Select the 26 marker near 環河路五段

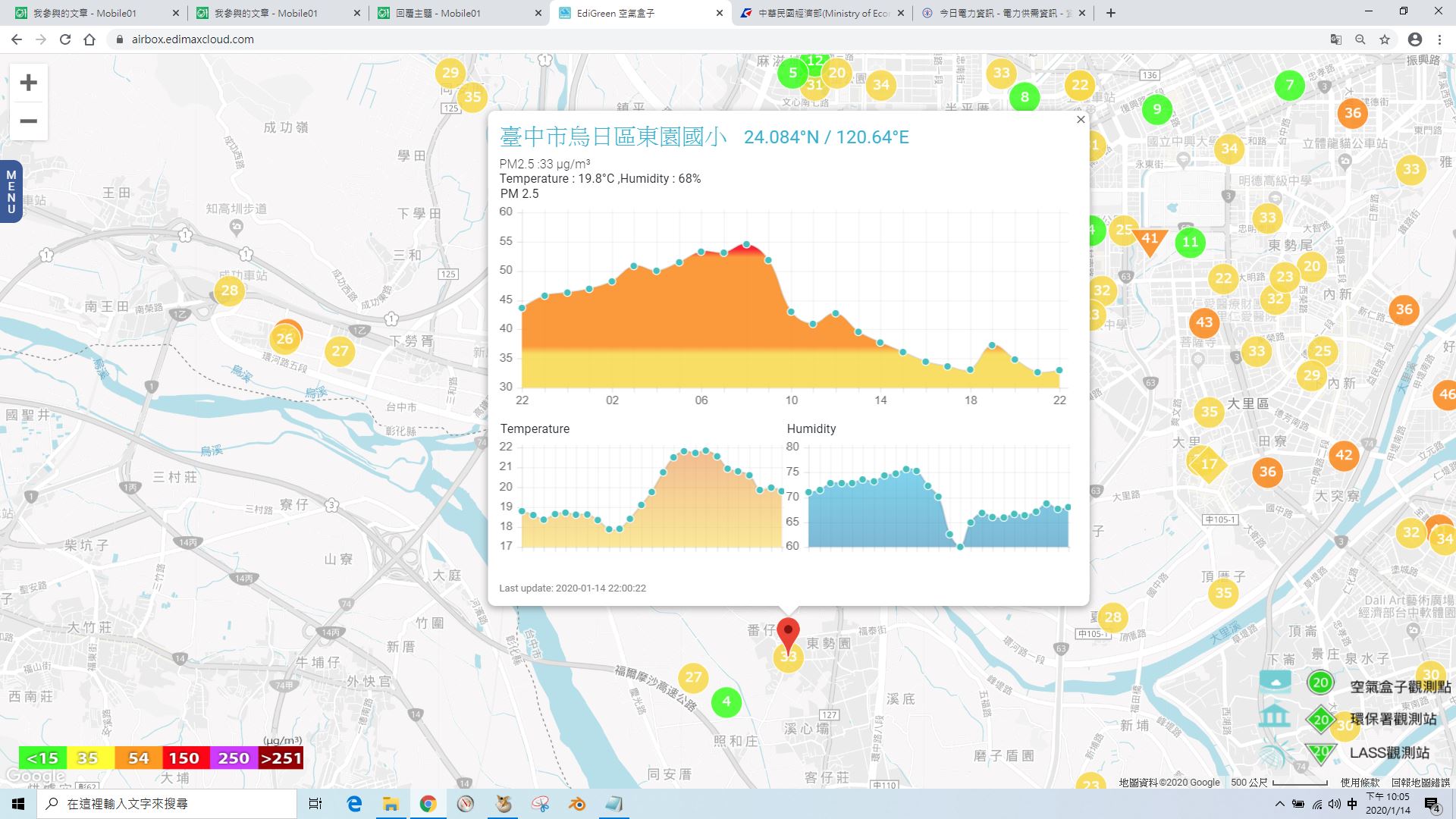284,339
